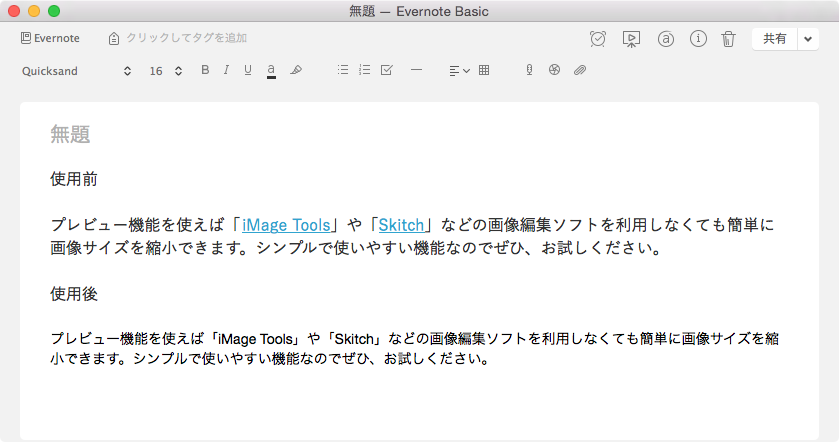Insert a bulleted list
Image resolution: width=839 pixels, height=442 pixels.
[x=343, y=70]
